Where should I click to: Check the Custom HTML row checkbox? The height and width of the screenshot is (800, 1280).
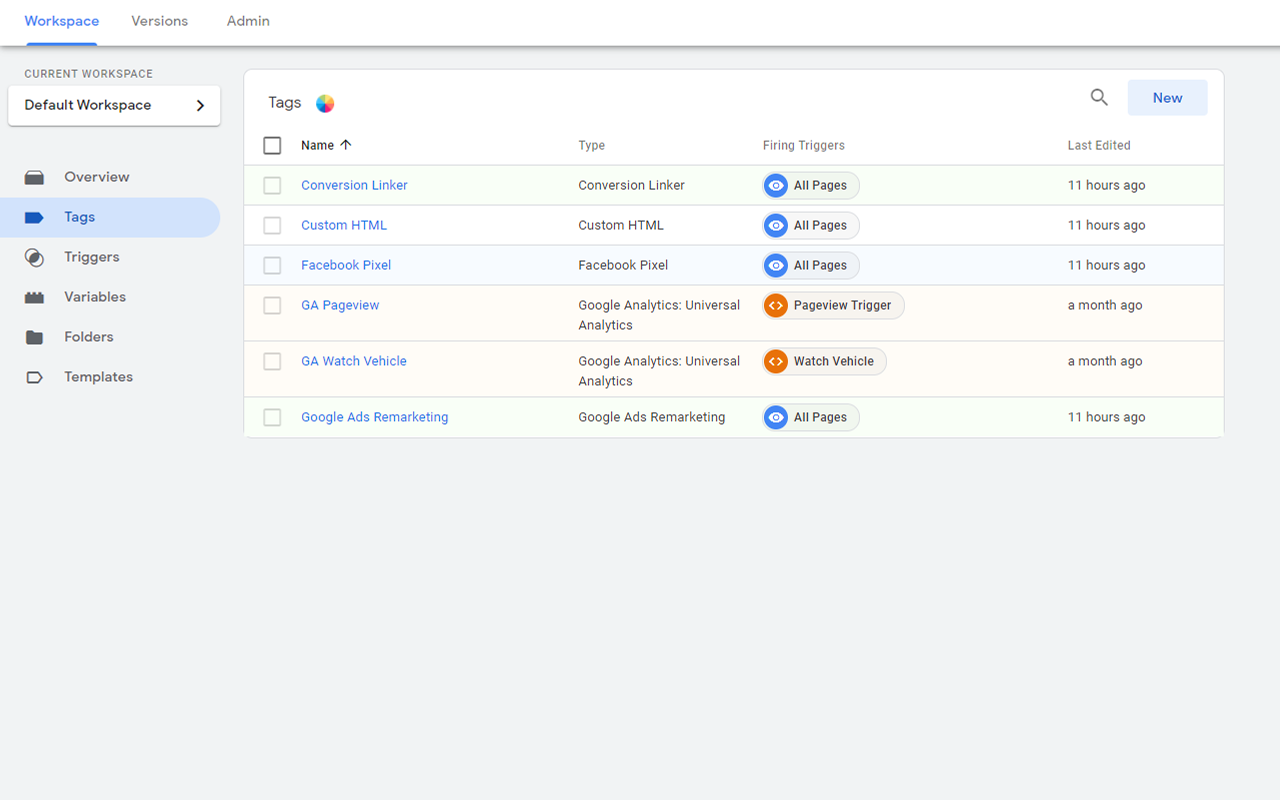[272, 225]
